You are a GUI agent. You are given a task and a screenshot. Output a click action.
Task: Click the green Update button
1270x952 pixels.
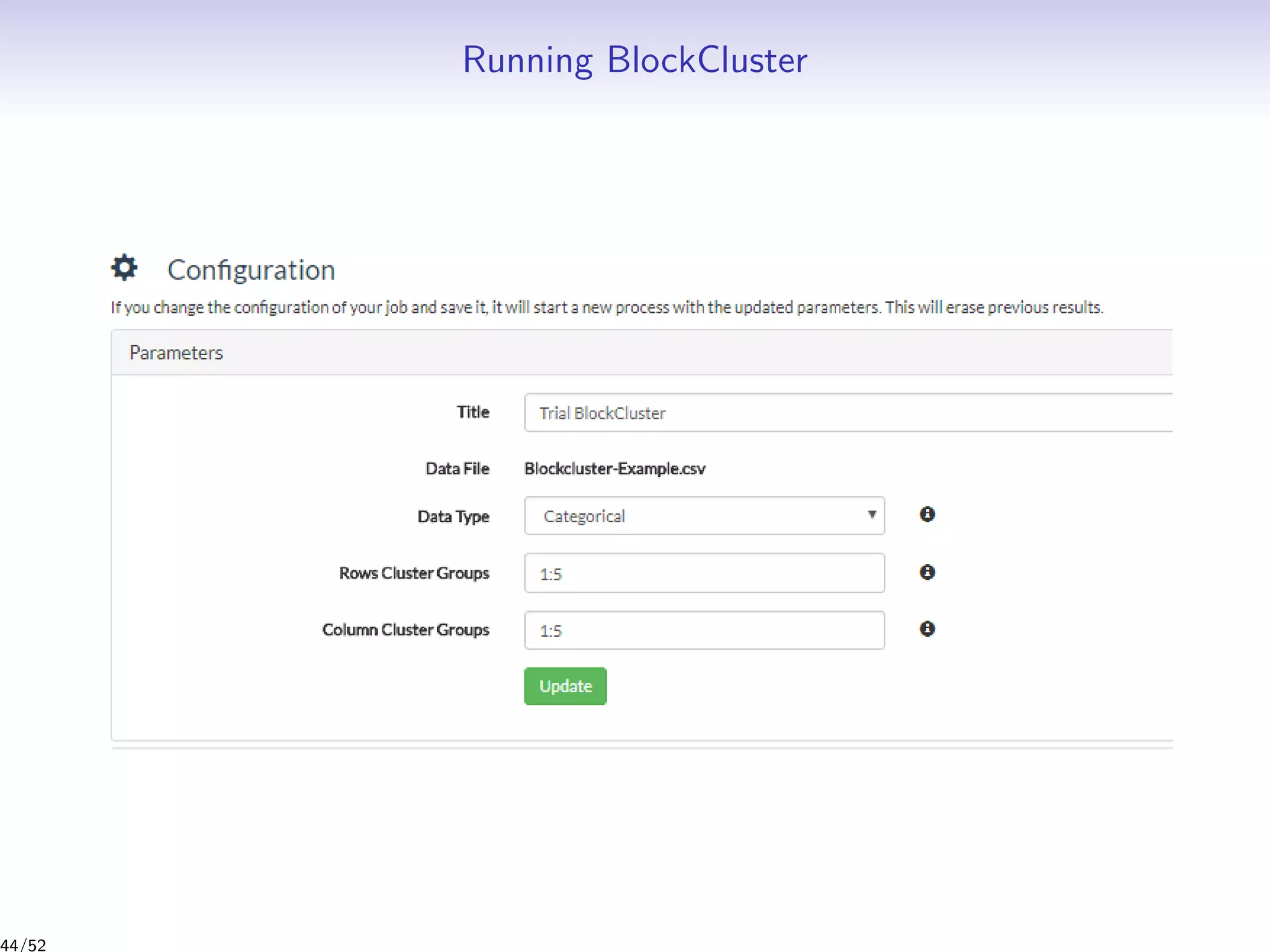(566, 686)
